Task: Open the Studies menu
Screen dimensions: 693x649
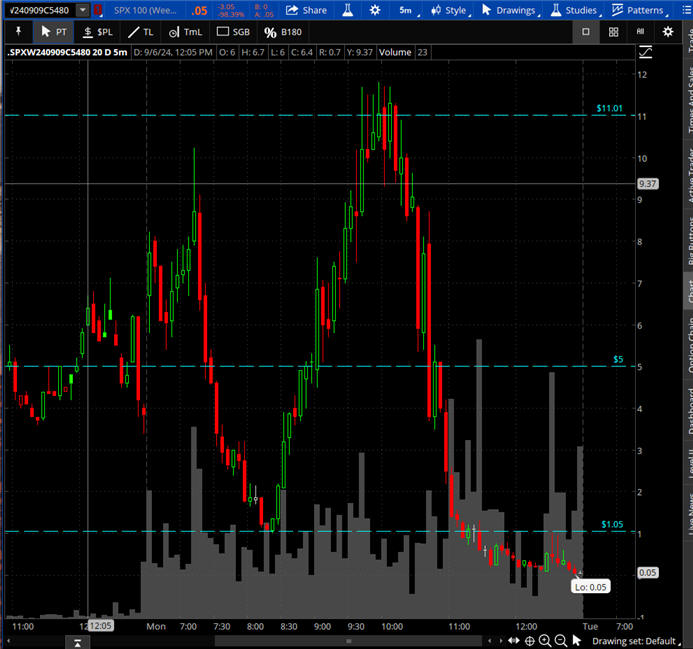Action: (576, 10)
